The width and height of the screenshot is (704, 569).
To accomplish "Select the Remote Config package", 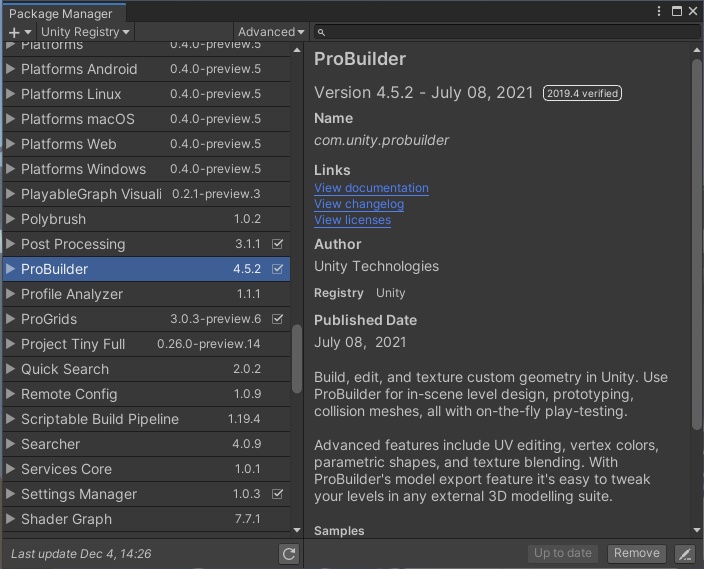I will [x=146, y=394].
